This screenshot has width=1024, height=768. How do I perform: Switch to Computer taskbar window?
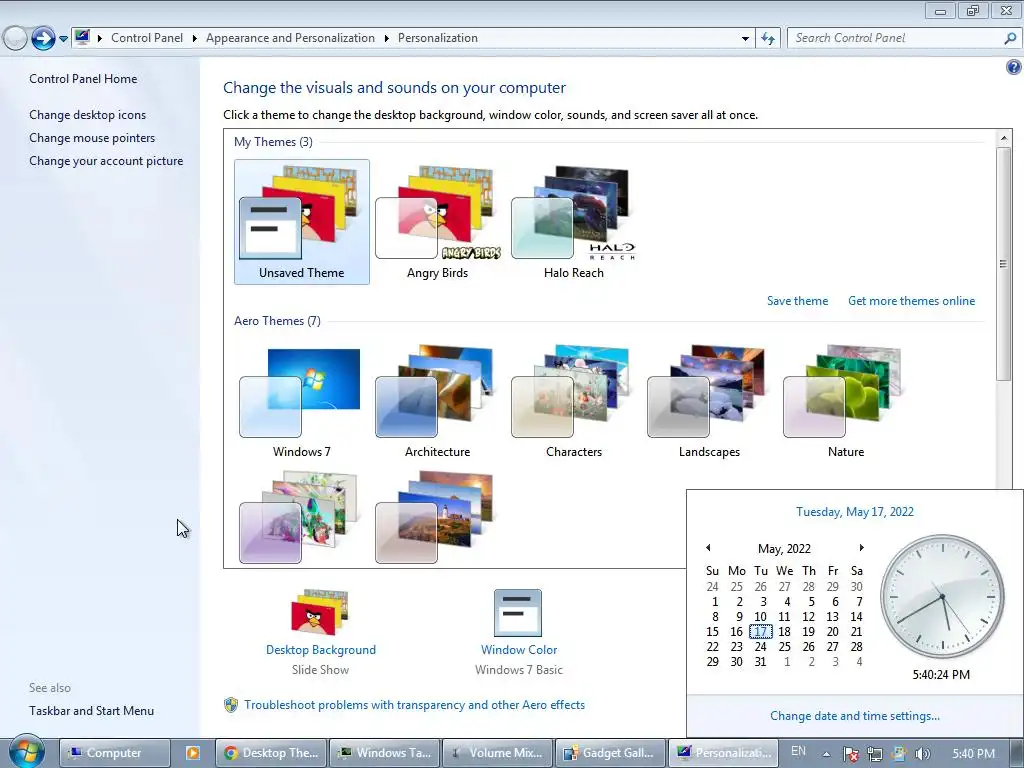tap(114, 753)
